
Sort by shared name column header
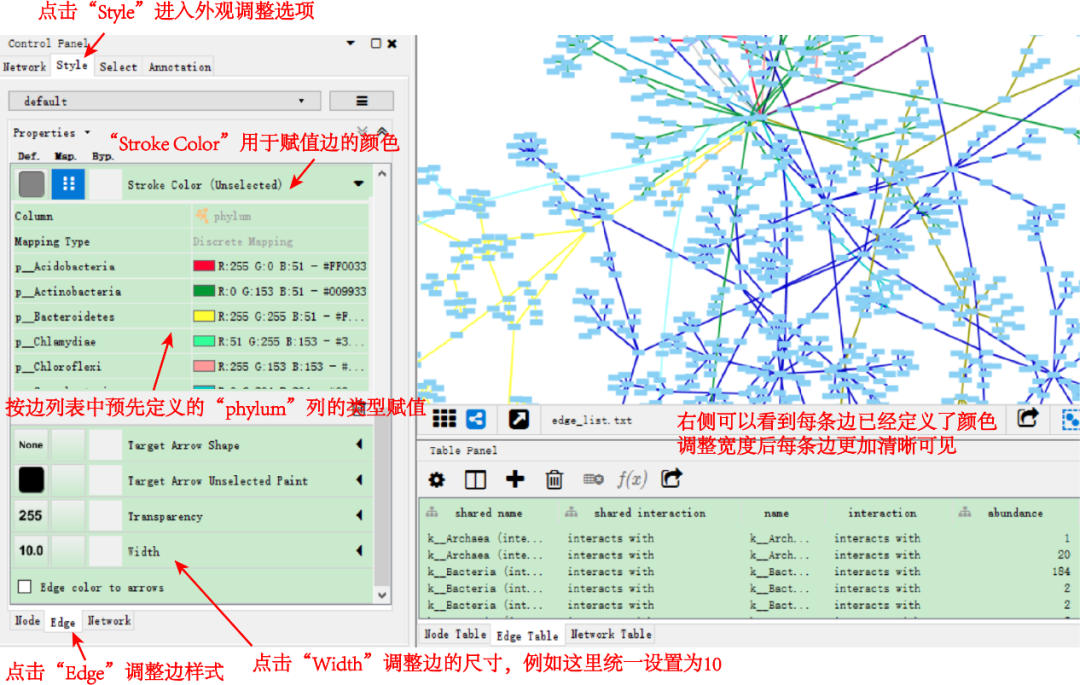tap(488, 513)
